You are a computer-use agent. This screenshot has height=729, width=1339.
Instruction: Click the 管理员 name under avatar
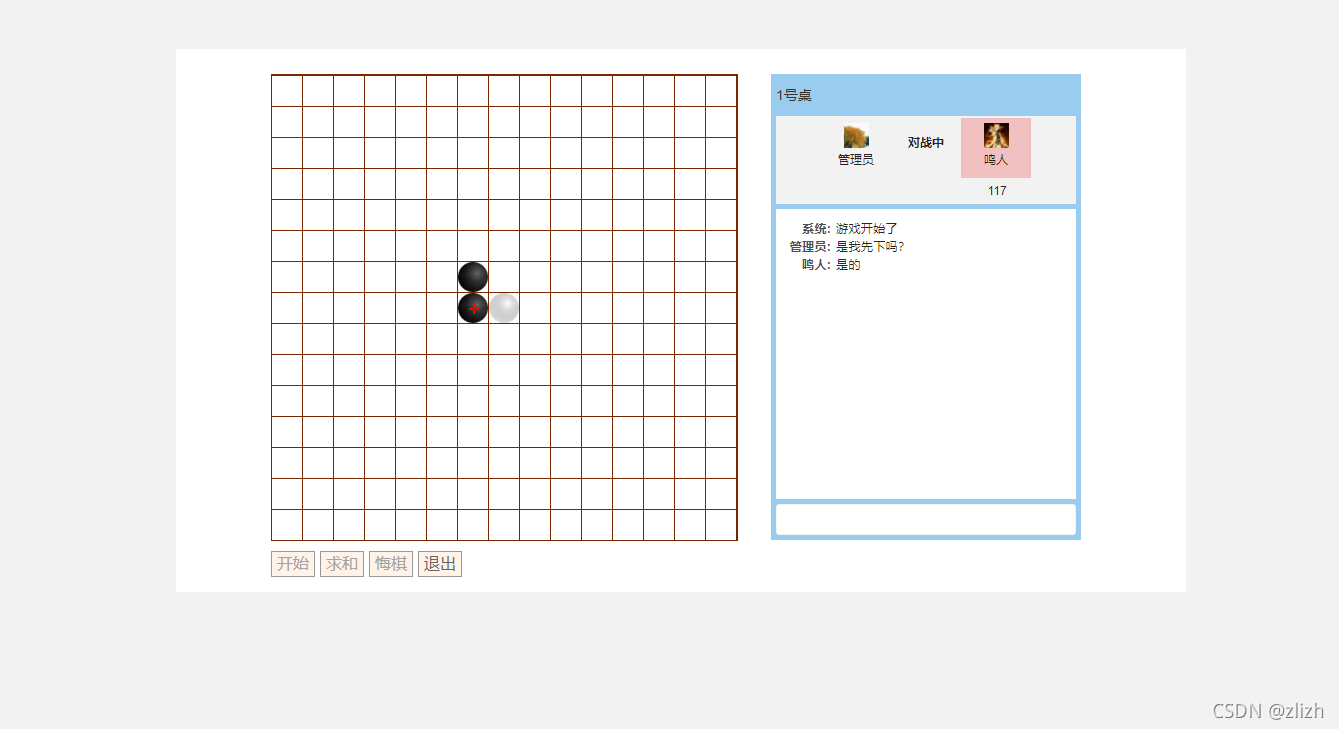[856, 159]
